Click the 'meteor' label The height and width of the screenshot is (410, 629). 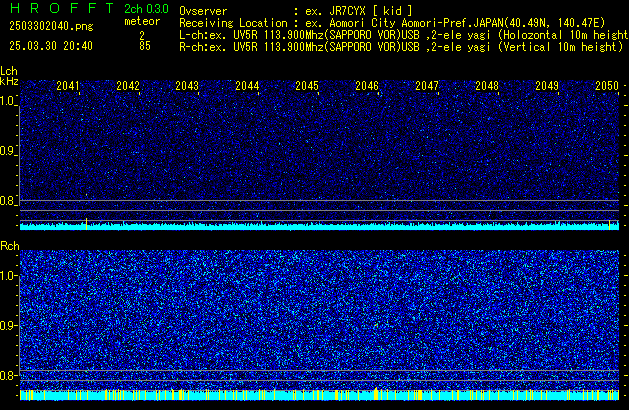[142, 21]
